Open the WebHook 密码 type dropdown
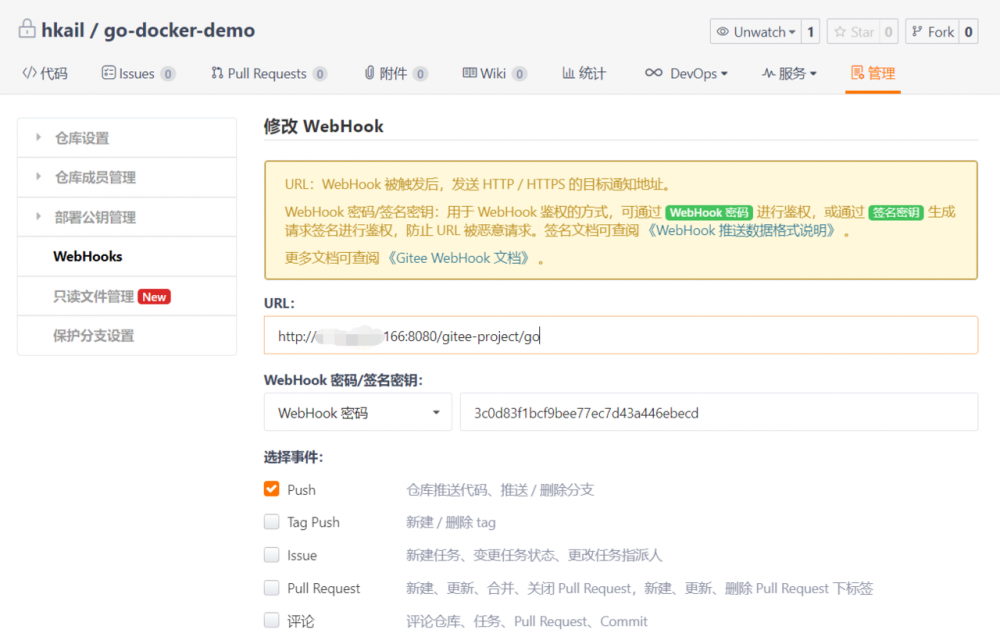The height and width of the screenshot is (640, 1000). coord(357,412)
